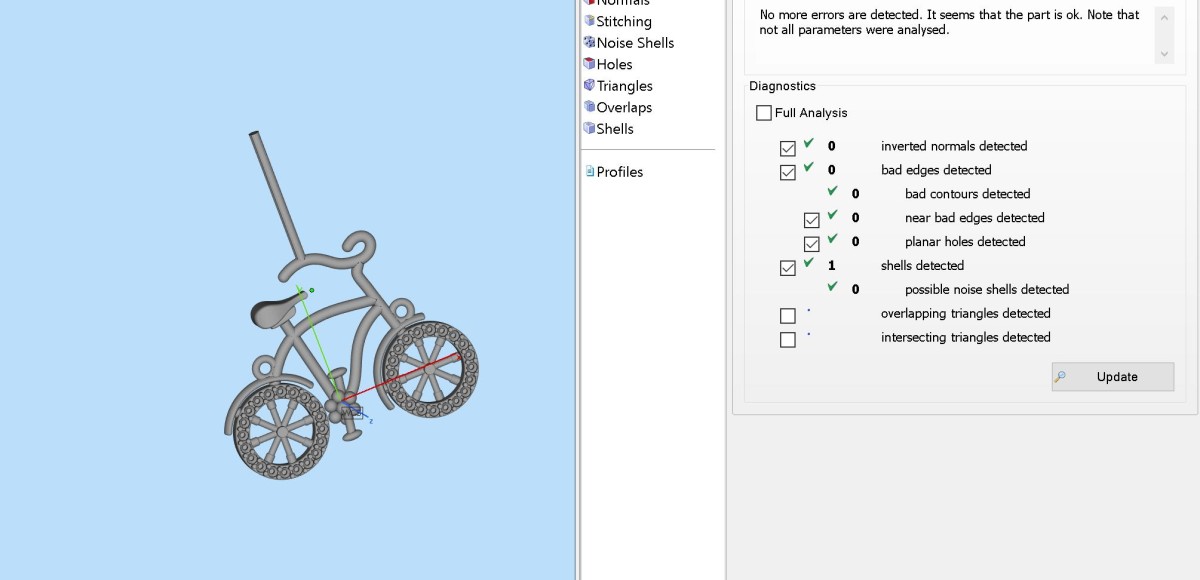The width and height of the screenshot is (1200, 580).
Task: Uncheck inverted normals detection
Action: point(788,148)
